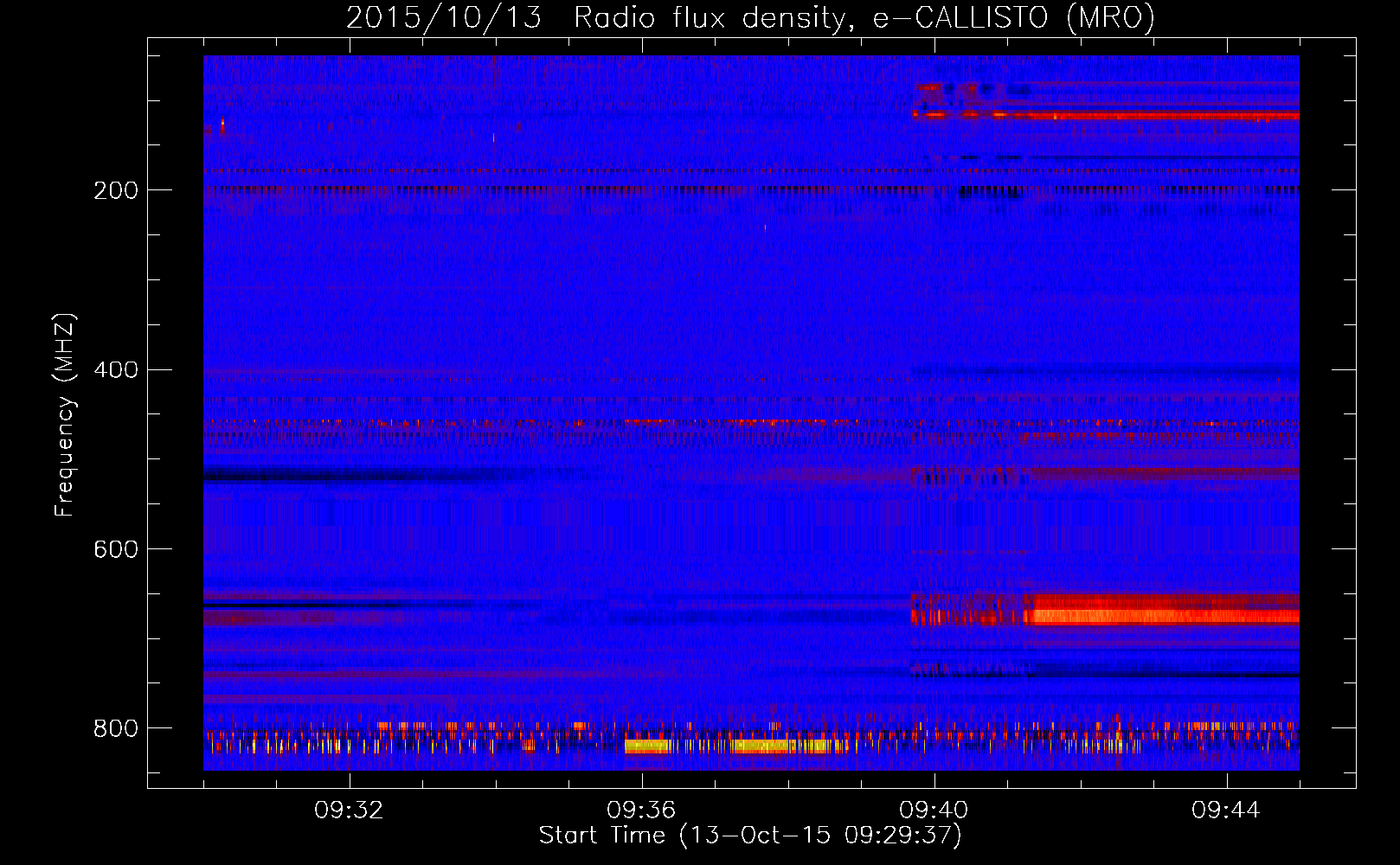Click the red emission band near 115 MHz after 09:40
1400x865 pixels.
pos(1106,114)
